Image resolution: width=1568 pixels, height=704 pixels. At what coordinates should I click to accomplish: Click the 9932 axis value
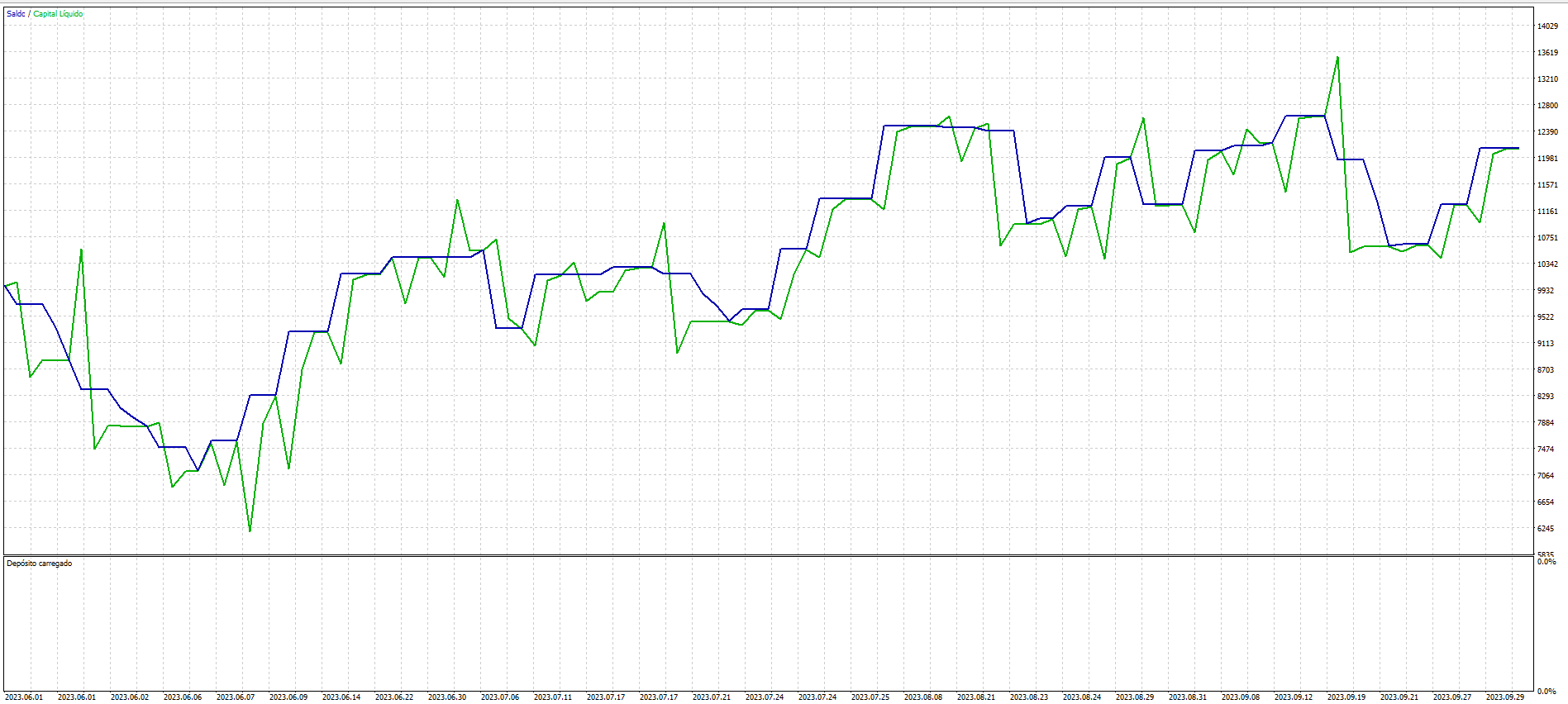[x=1546, y=291]
